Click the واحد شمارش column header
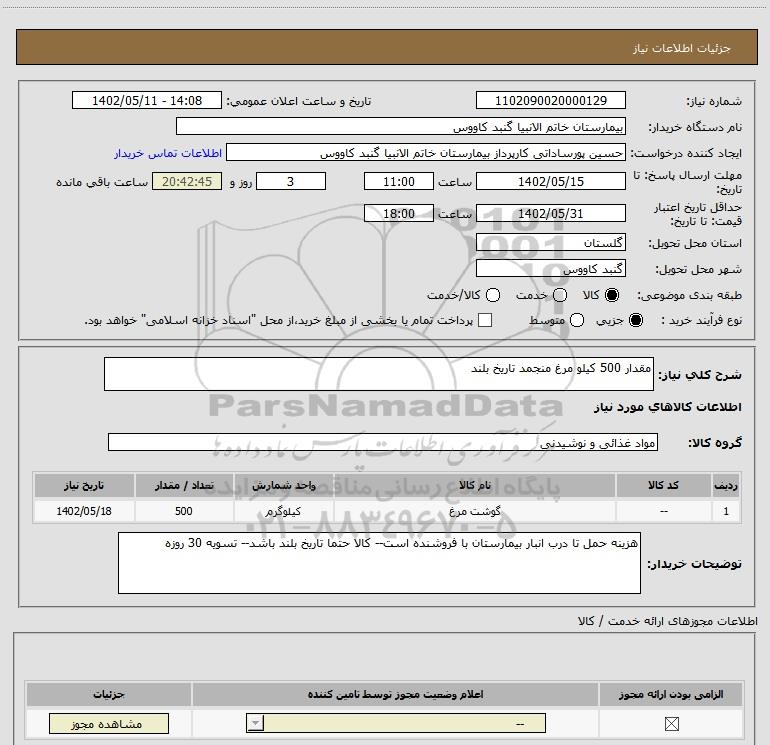This screenshot has width=770, height=745. pos(283,485)
